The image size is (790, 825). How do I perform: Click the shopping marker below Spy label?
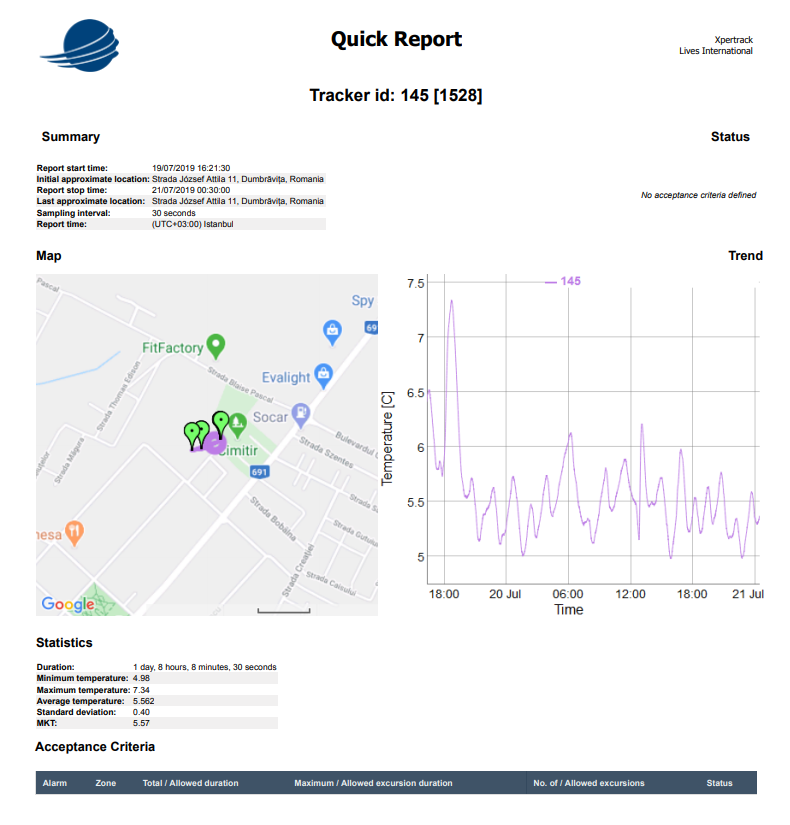tap(333, 329)
